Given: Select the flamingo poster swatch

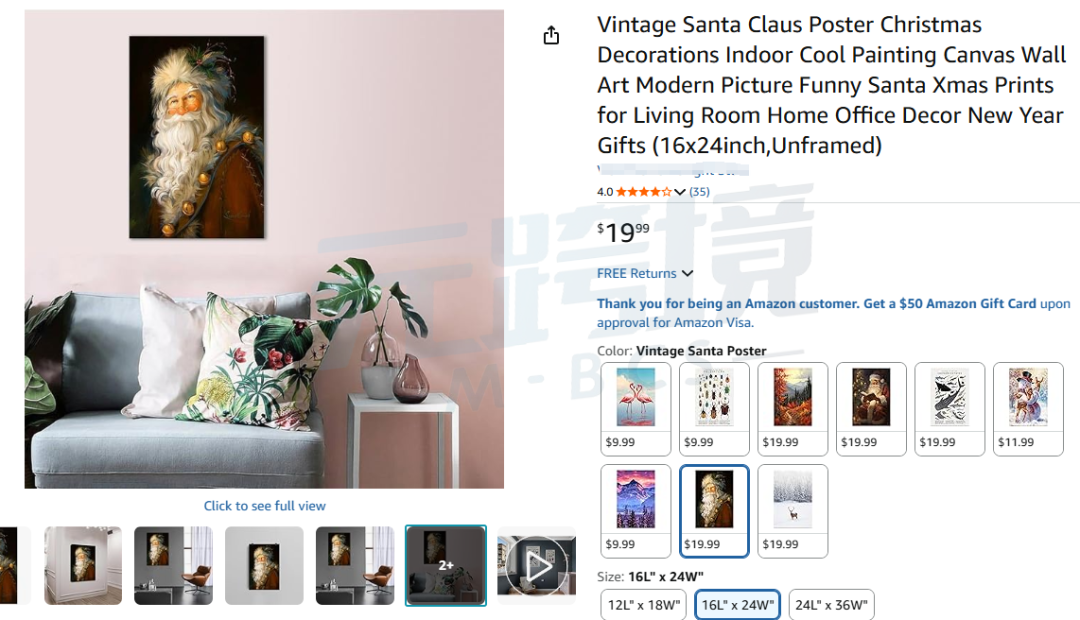Looking at the screenshot, I should pos(635,409).
